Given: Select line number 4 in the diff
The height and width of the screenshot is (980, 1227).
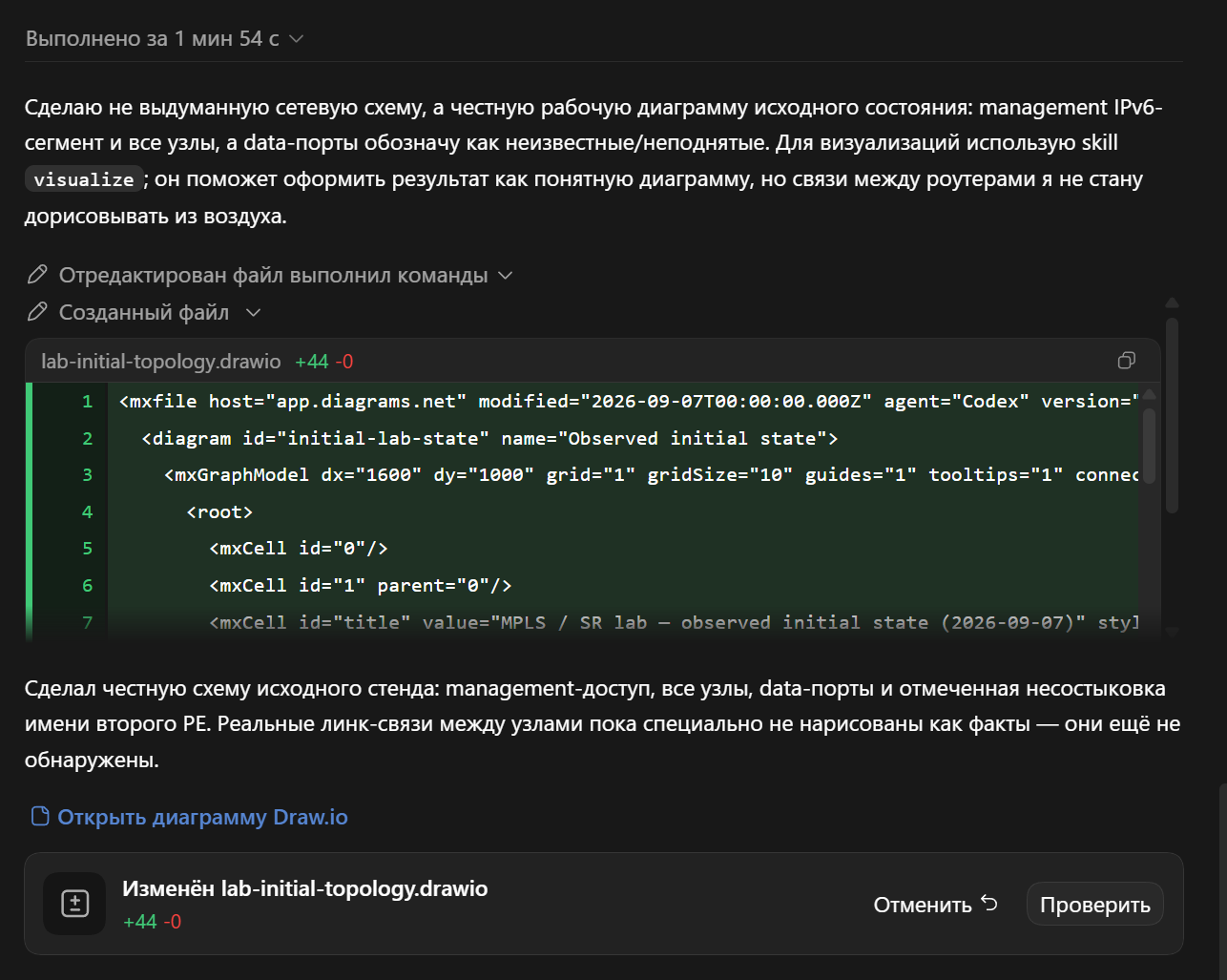Looking at the screenshot, I should pyautogui.click(x=88, y=512).
